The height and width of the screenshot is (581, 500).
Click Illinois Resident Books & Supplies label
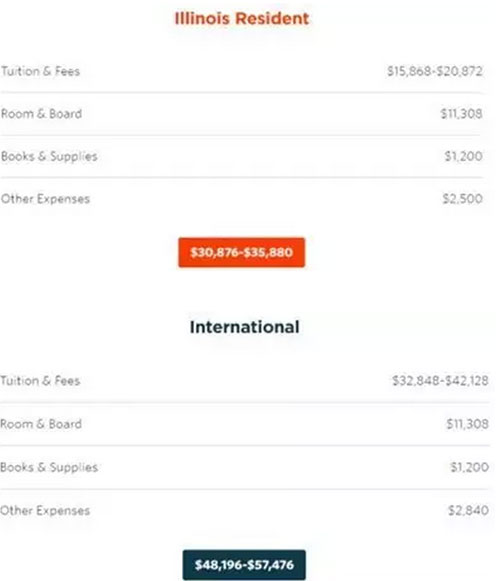click(x=49, y=156)
